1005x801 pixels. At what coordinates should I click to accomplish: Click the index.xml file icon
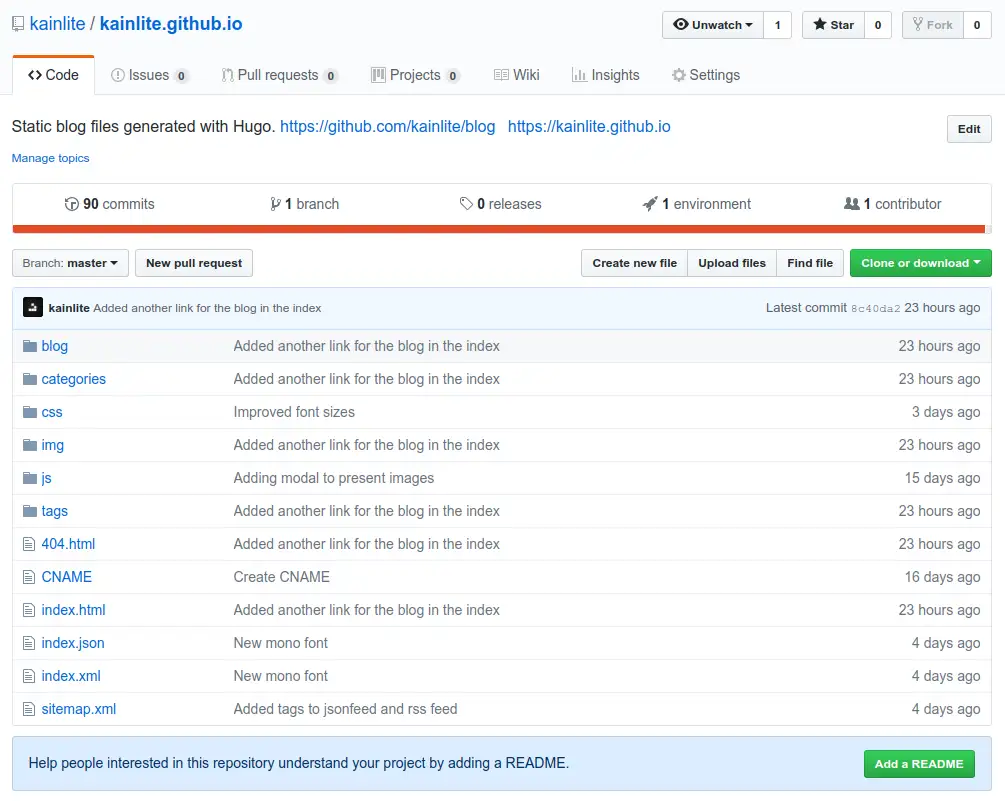click(x=29, y=676)
